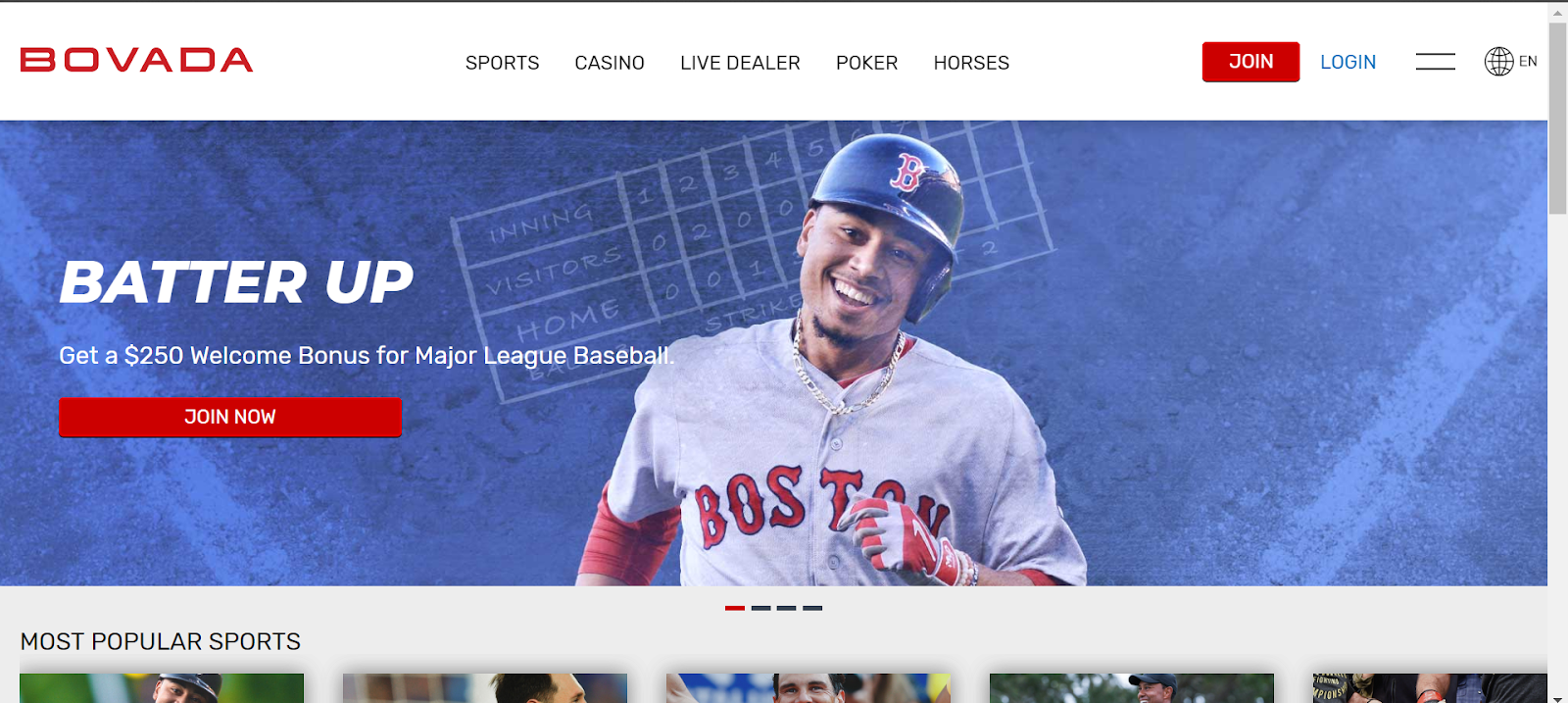Click the Join Now banner button
Screen dimensions: 1568x703
[x=230, y=417]
